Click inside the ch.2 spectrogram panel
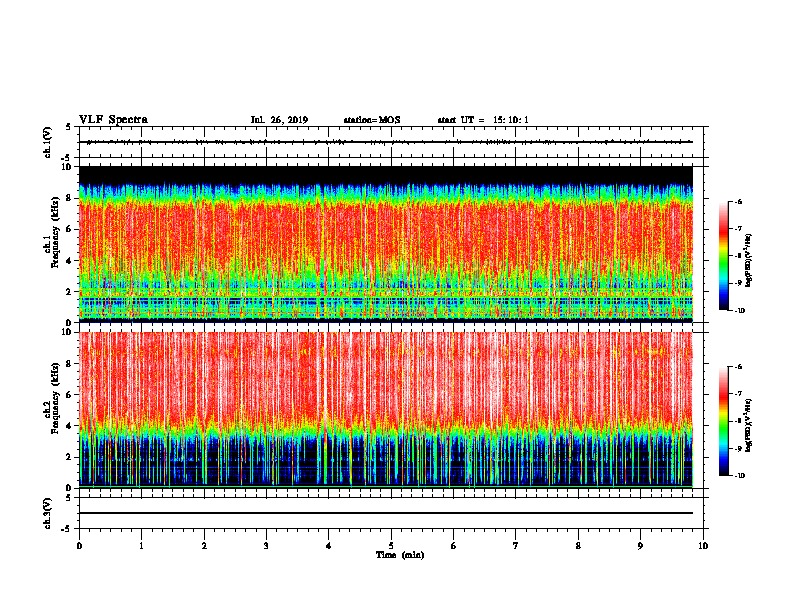 (386, 410)
